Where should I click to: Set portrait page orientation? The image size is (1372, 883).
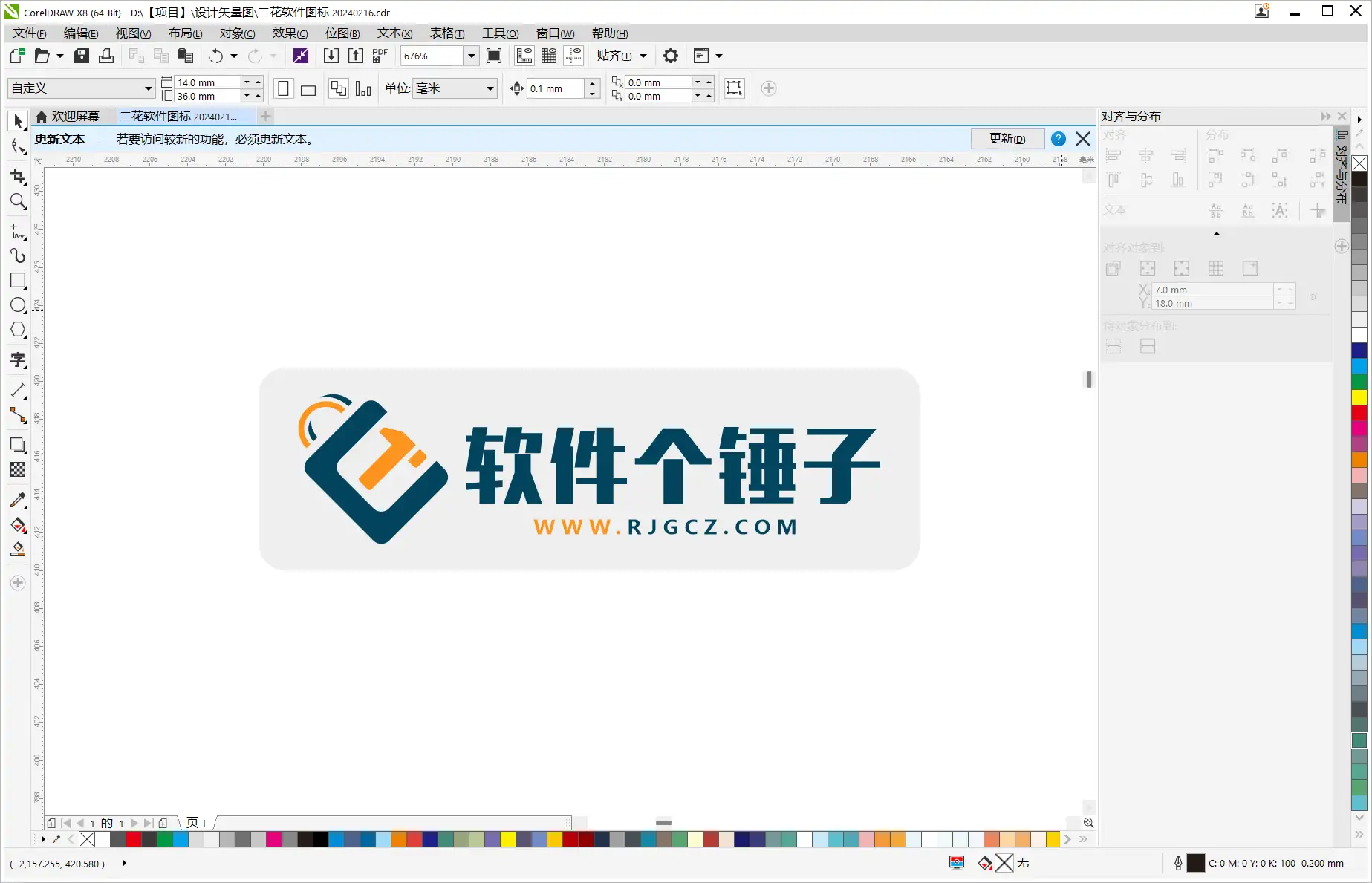(283, 88)
